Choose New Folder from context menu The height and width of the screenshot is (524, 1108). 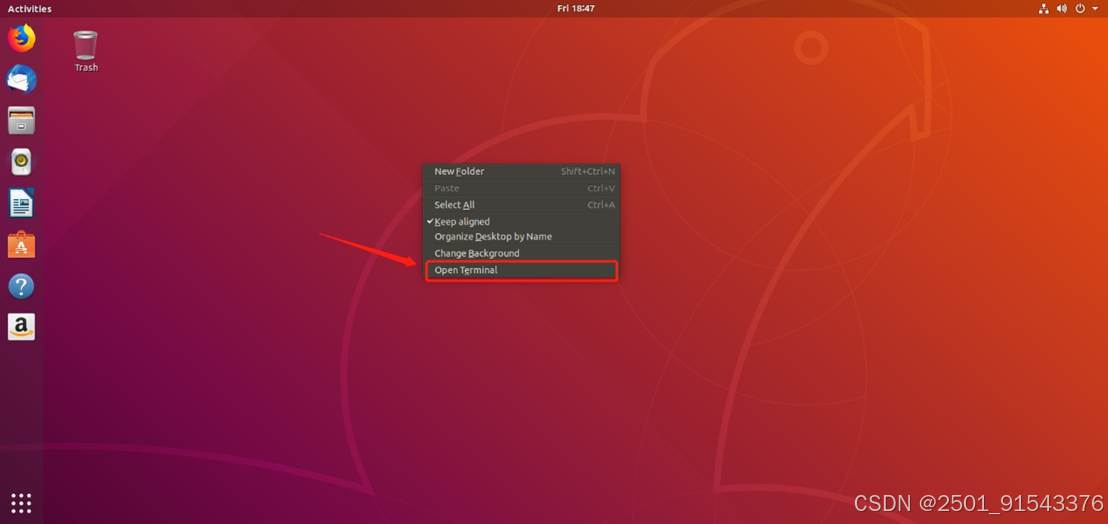[x=521, y=171]
